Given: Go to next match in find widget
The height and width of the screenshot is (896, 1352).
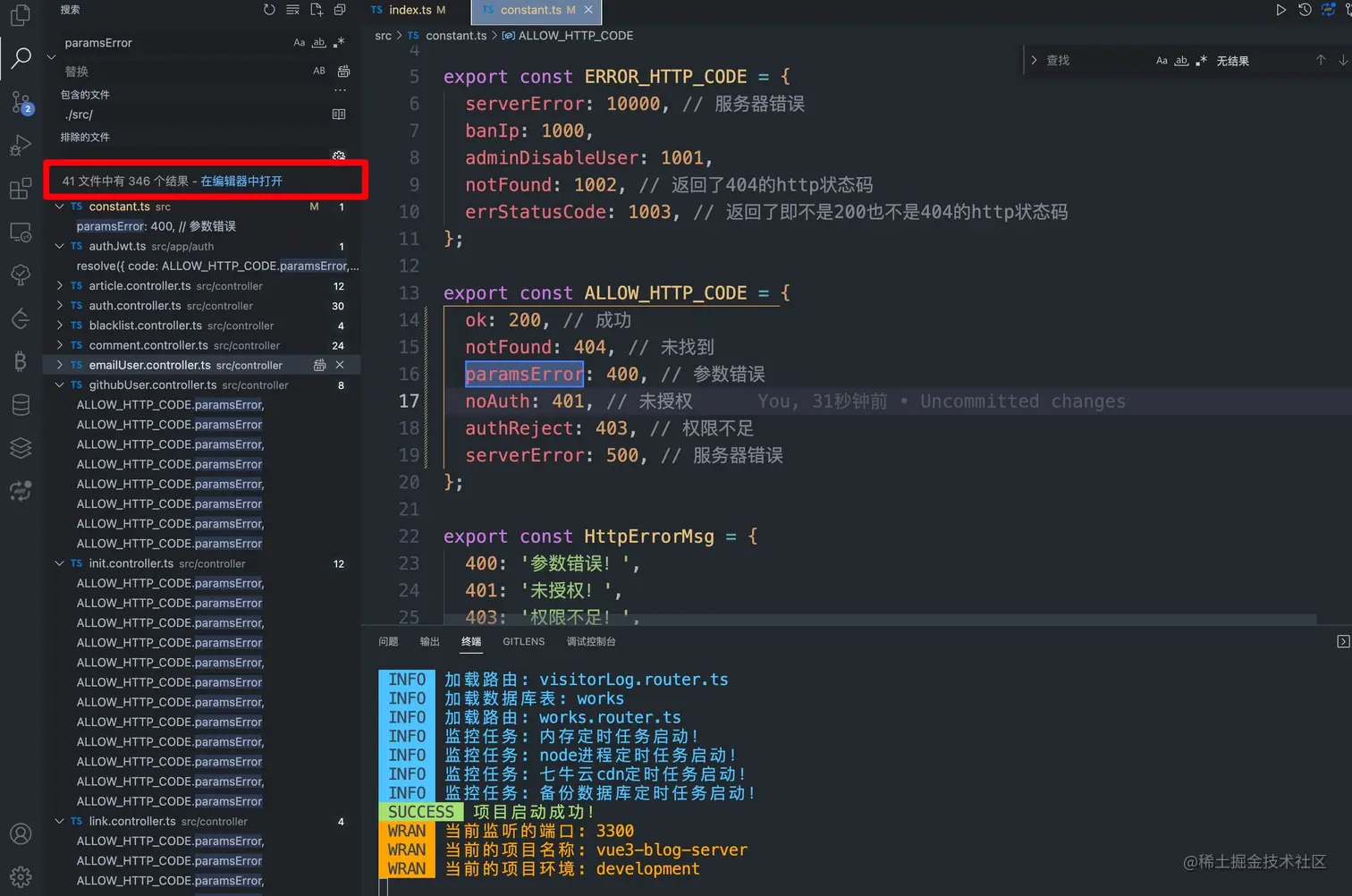Looking at the screenshot, I should (x=1343, y=60).
